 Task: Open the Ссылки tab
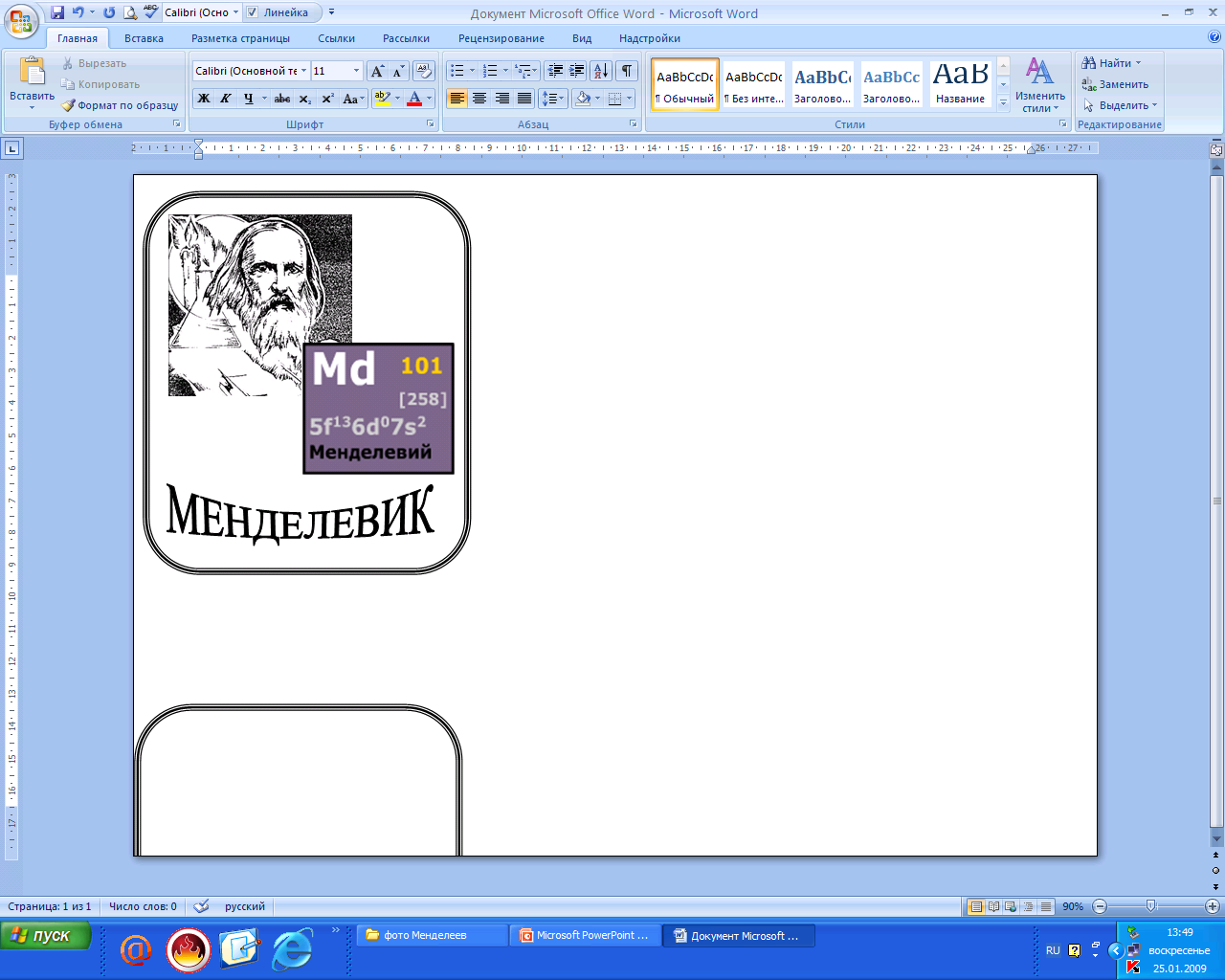(336, 38)
